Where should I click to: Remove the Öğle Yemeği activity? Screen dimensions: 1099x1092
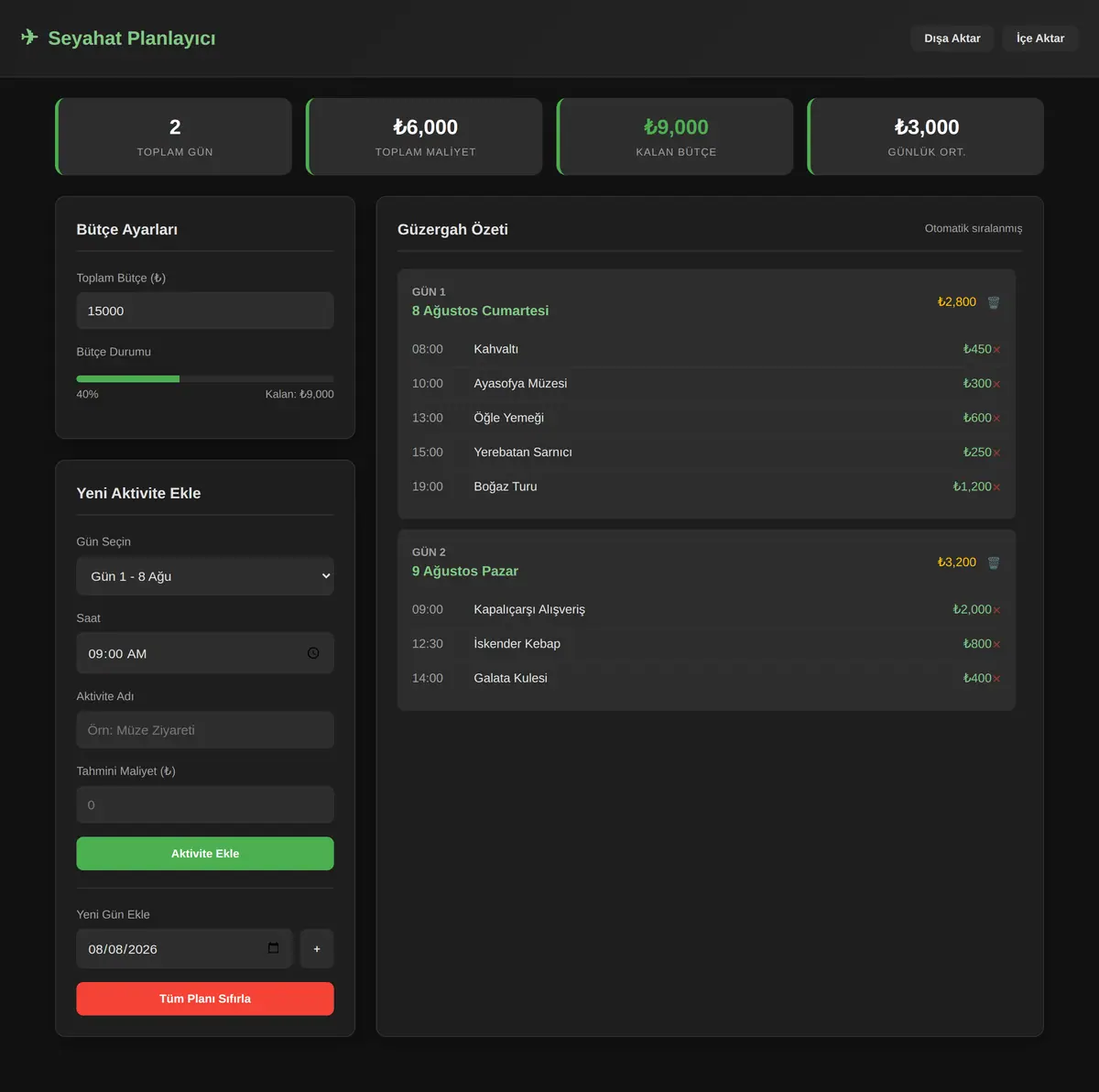[x=996, y=419]
